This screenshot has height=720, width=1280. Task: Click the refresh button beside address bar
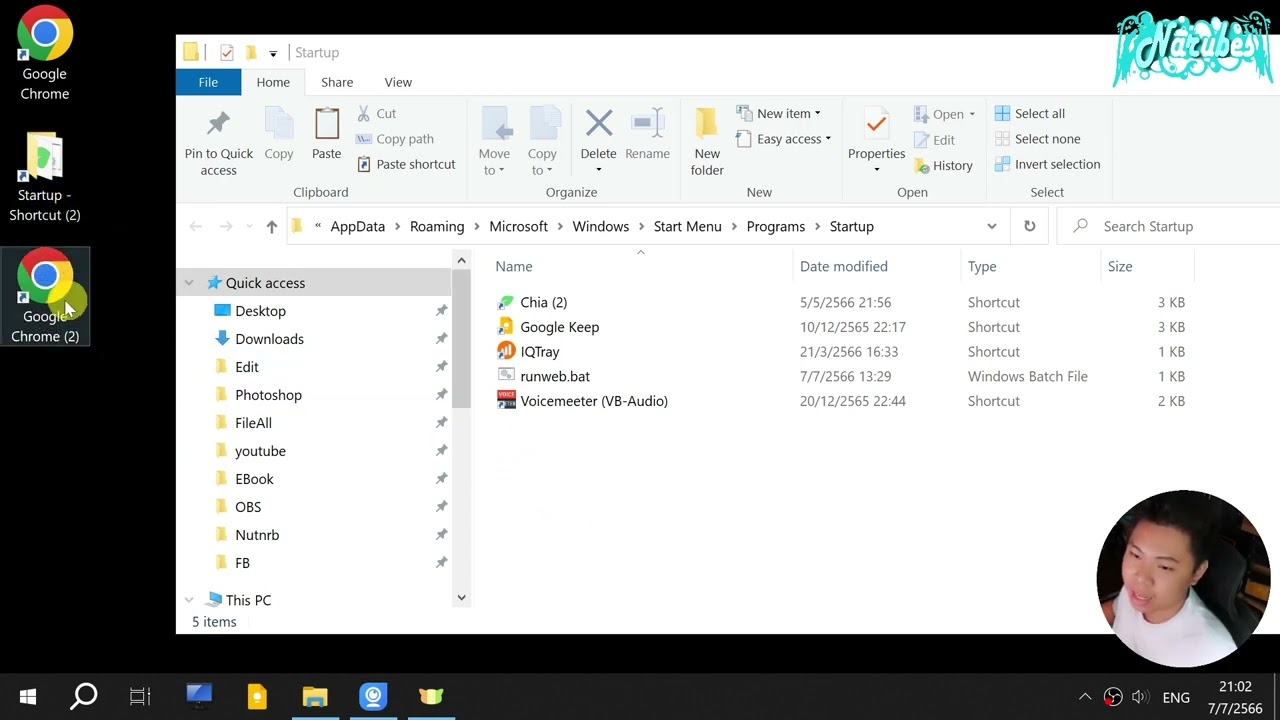tap(1029, 226)
